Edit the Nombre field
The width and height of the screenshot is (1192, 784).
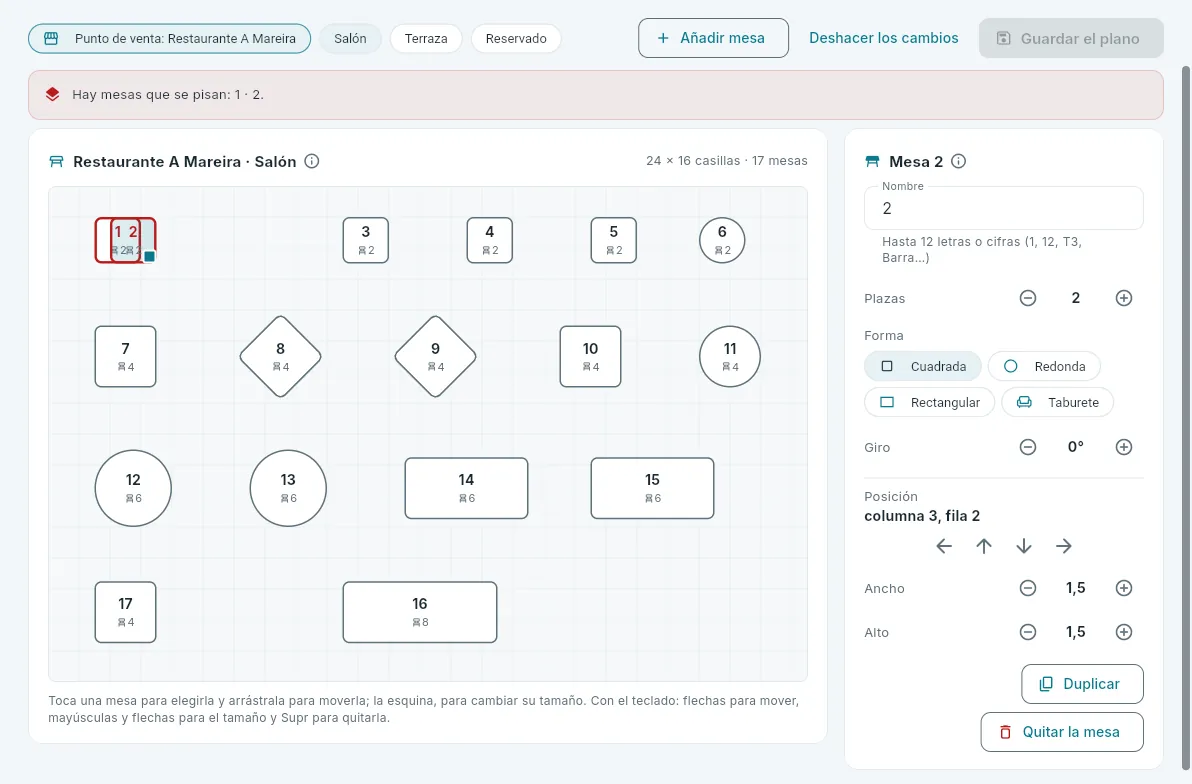(1003, 208)
